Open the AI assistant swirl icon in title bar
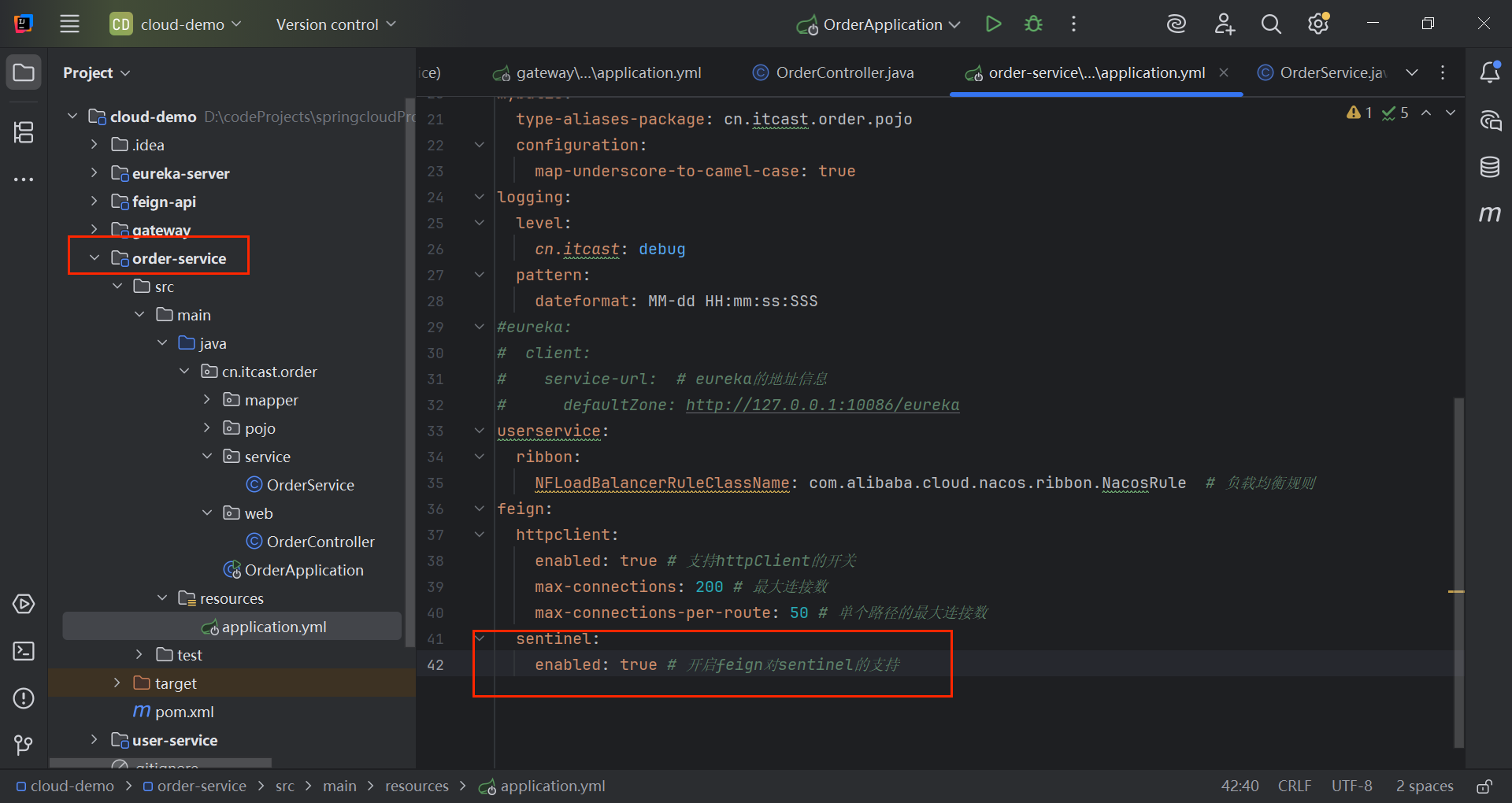This screenshot has width=1512, height=803. [x=1176, y=24]
